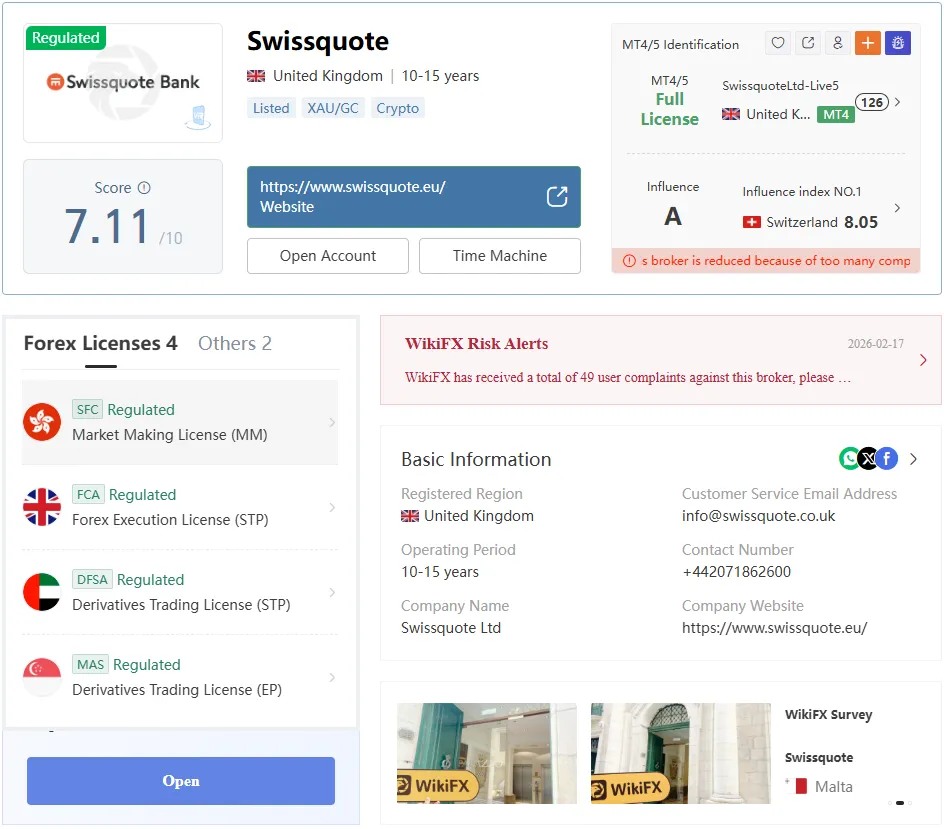Expand the Influence index row arrow
Screen dimensions: 944x829
point(898,208)
